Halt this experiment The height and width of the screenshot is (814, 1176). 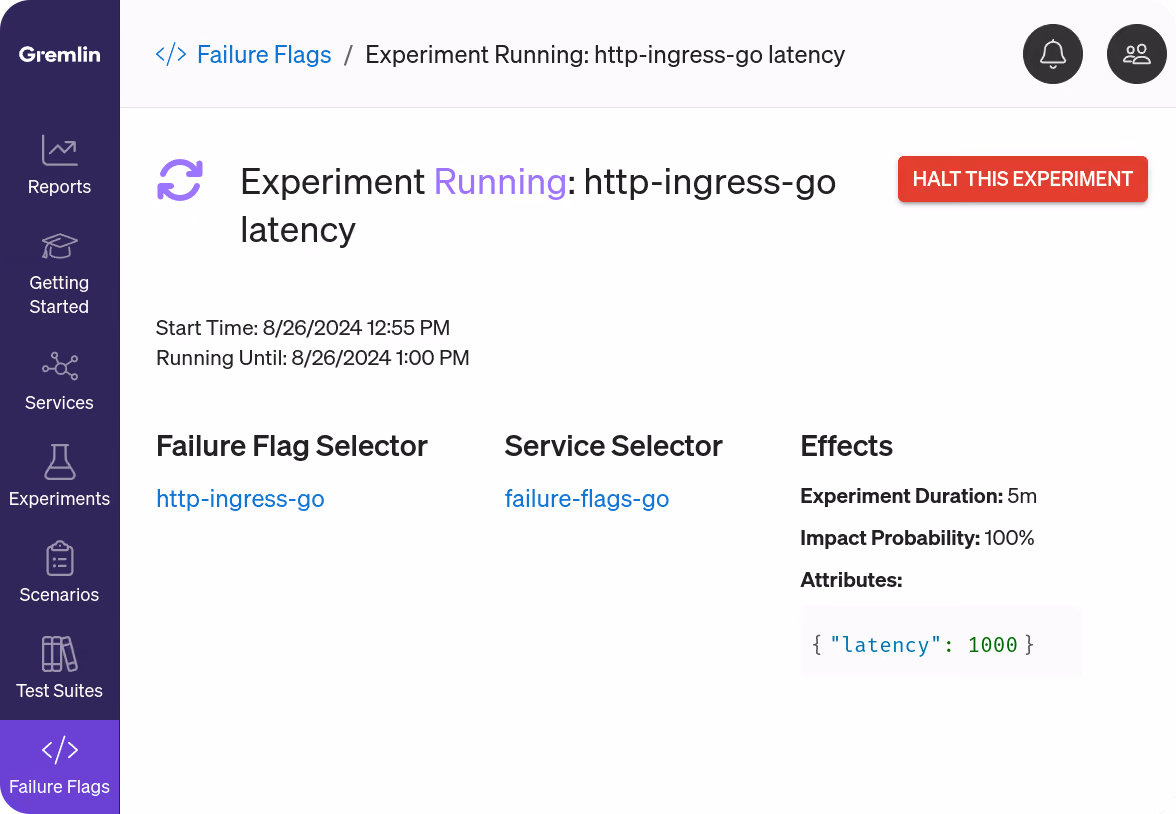[x=1022, y=179]
